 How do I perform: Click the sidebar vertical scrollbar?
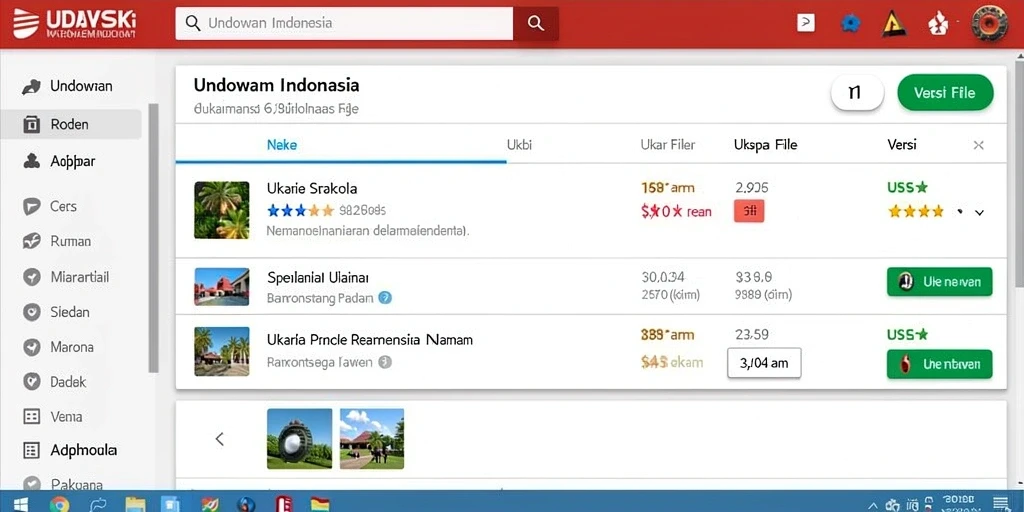click(153, 238)
